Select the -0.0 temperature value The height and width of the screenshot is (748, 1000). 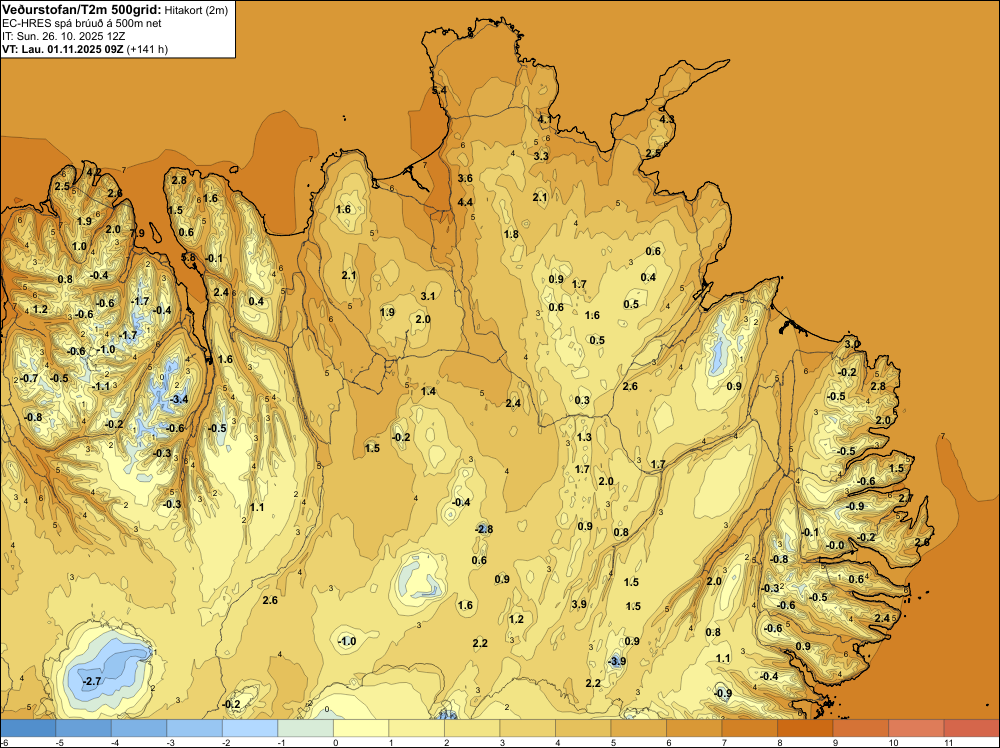tap(835, 545)
